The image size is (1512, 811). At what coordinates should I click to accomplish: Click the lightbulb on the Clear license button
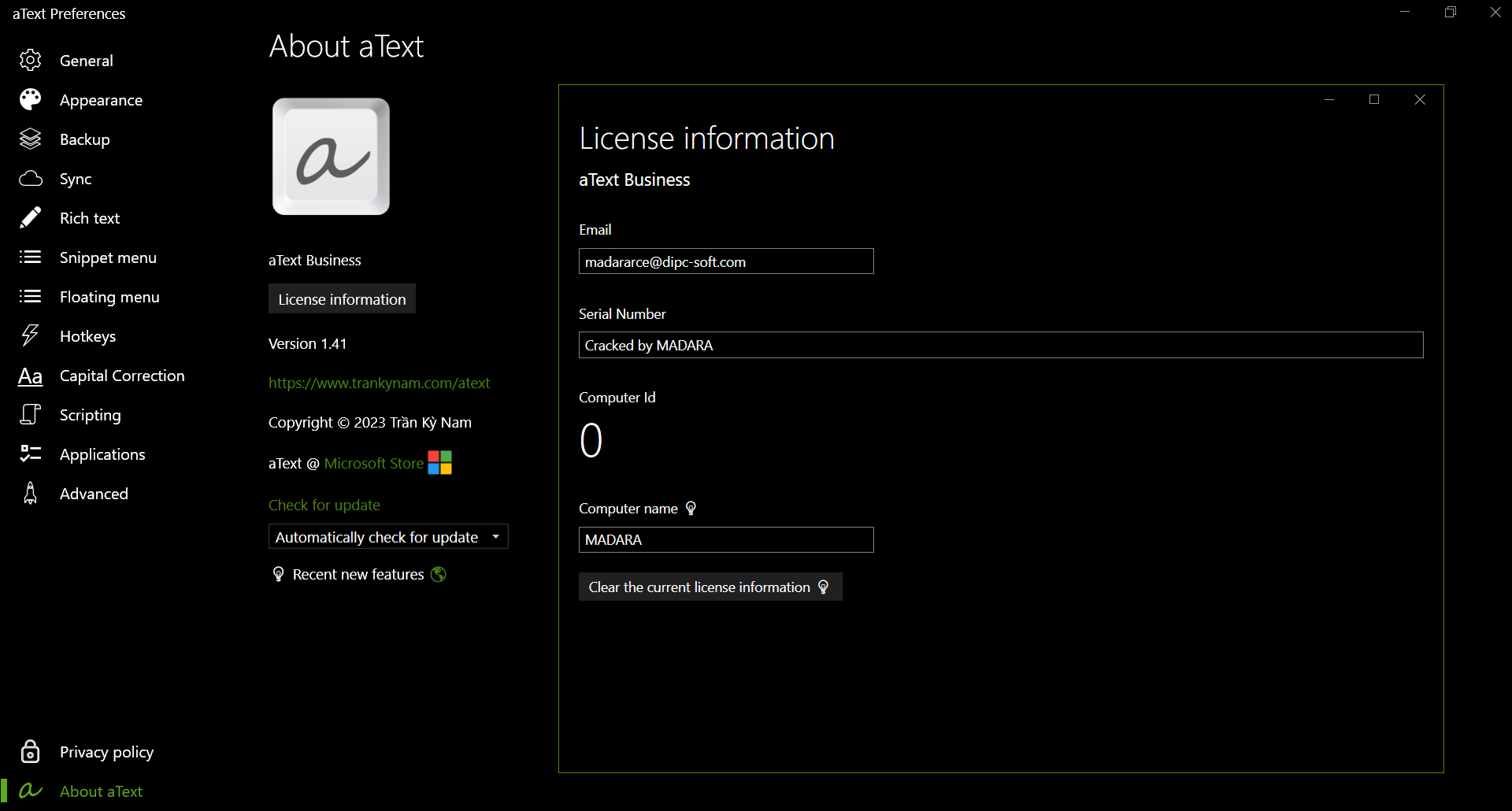[823, 587]
